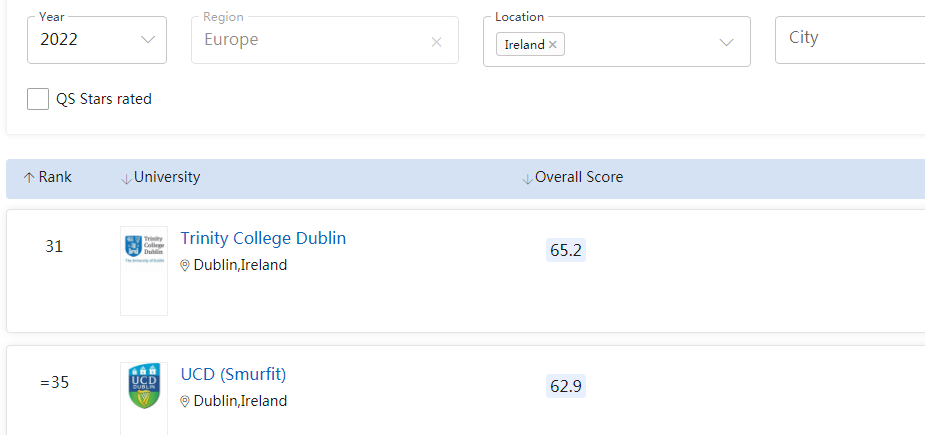Click the Region Europe input field

pos(310,40)
